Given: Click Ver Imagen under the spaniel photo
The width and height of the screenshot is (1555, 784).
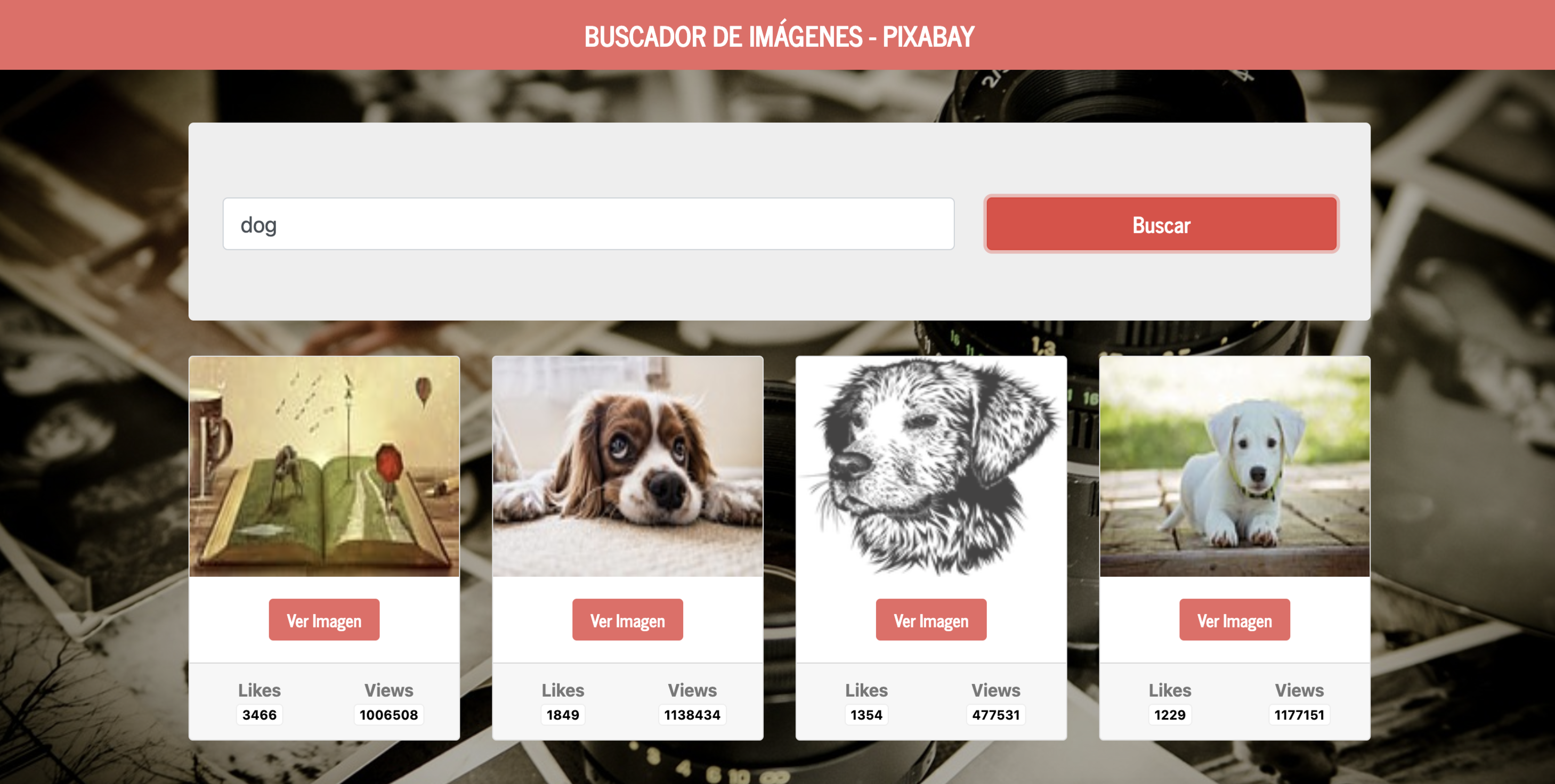Looking at the screenshot, I should pyautogui.click(x=628, y=620).
